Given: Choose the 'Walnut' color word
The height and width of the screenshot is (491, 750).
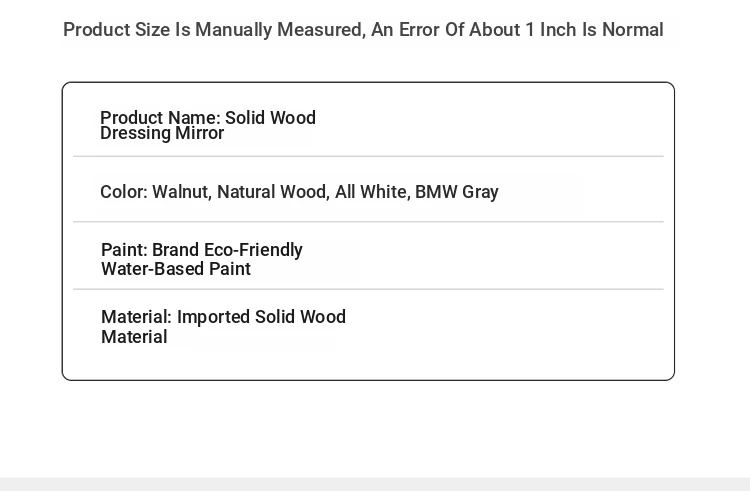Looking at the screenshot, I should pos(181,192).
